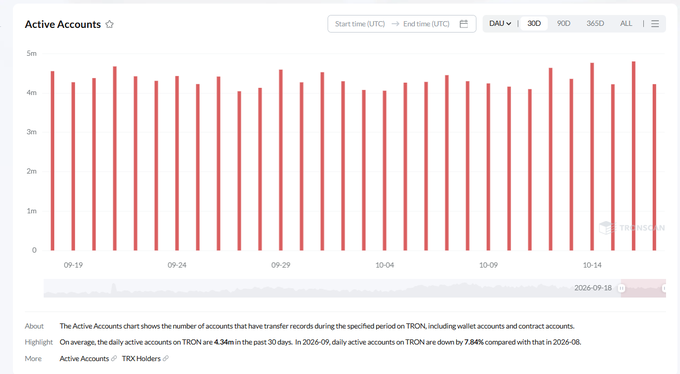Click the 7.84% figure in Highlight
The width and height of the screenshot is (680, 374).
coord(474,342)
